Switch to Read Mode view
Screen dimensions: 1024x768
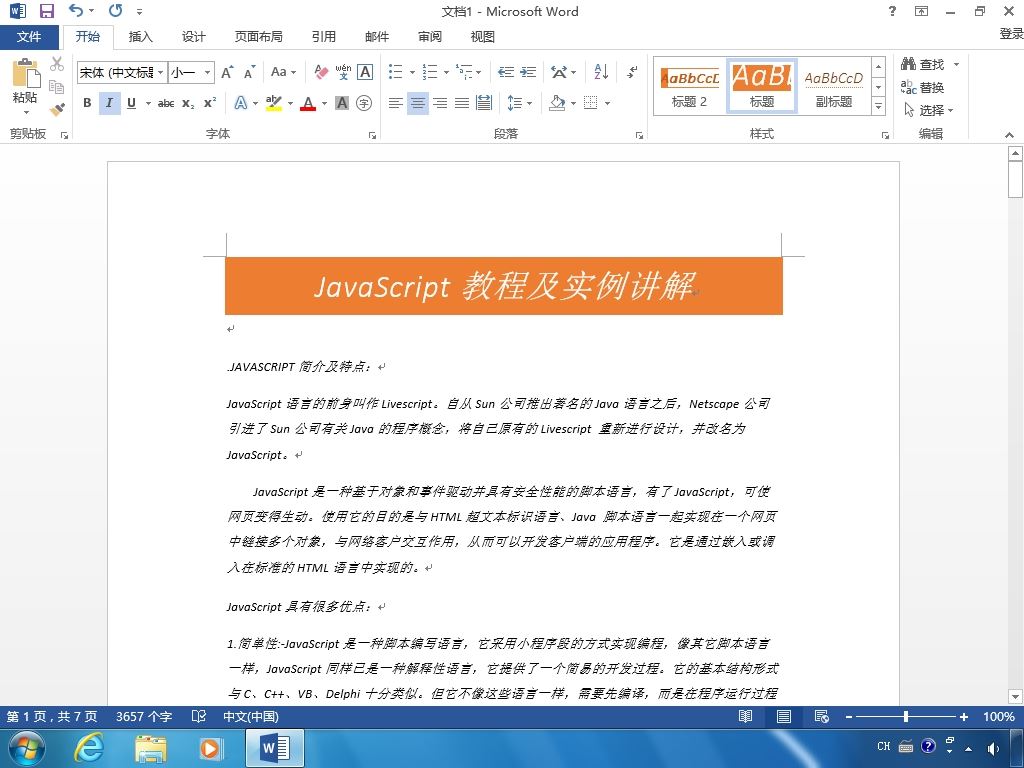(x=745, y=716)
